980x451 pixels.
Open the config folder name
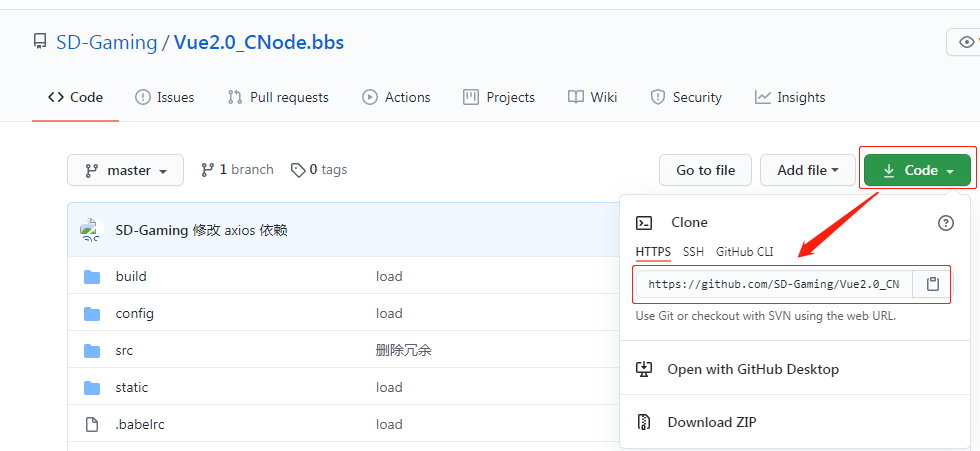pos(134,313)
